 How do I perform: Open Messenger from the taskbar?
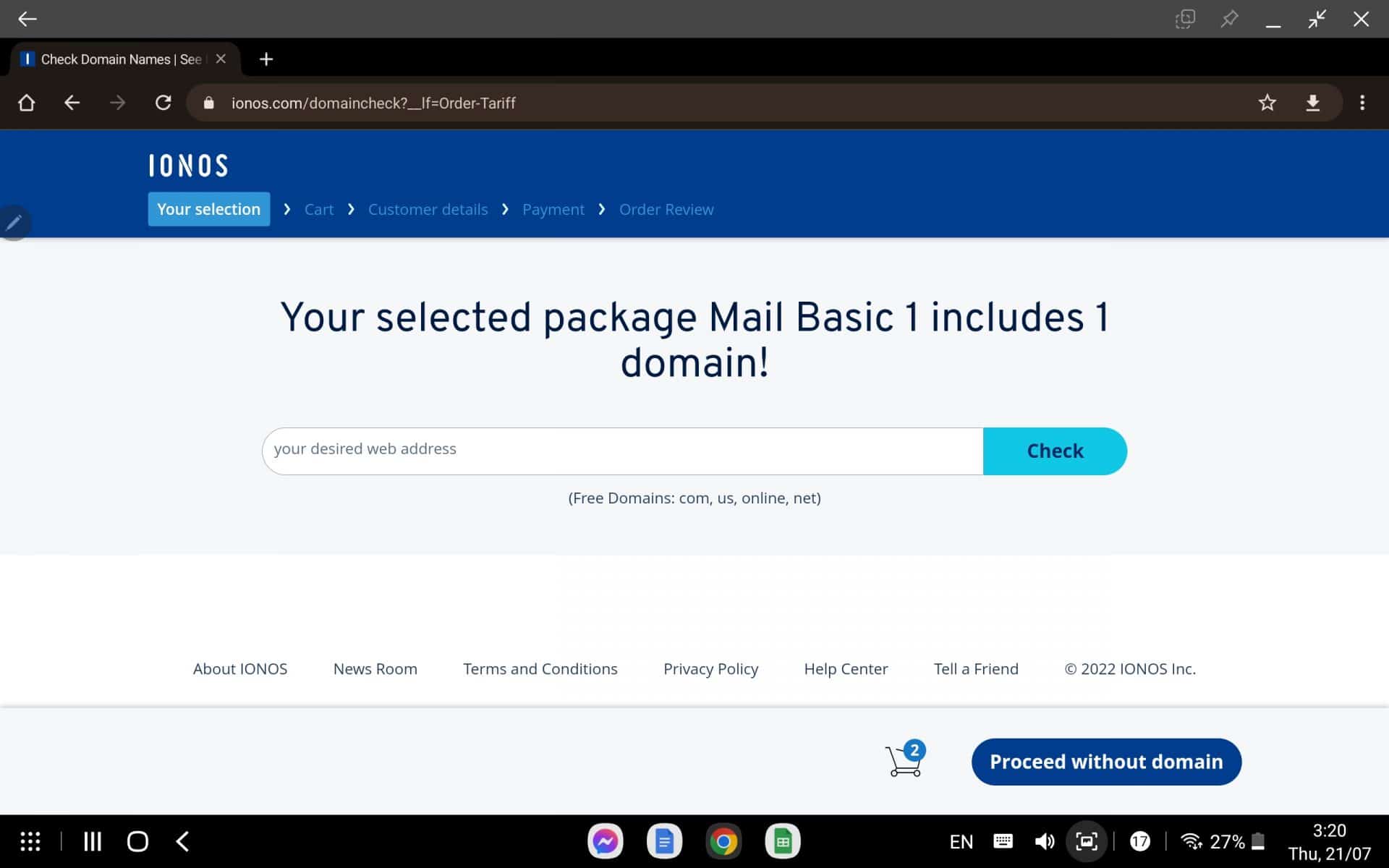pyautogui.click(x=605, y=841)
